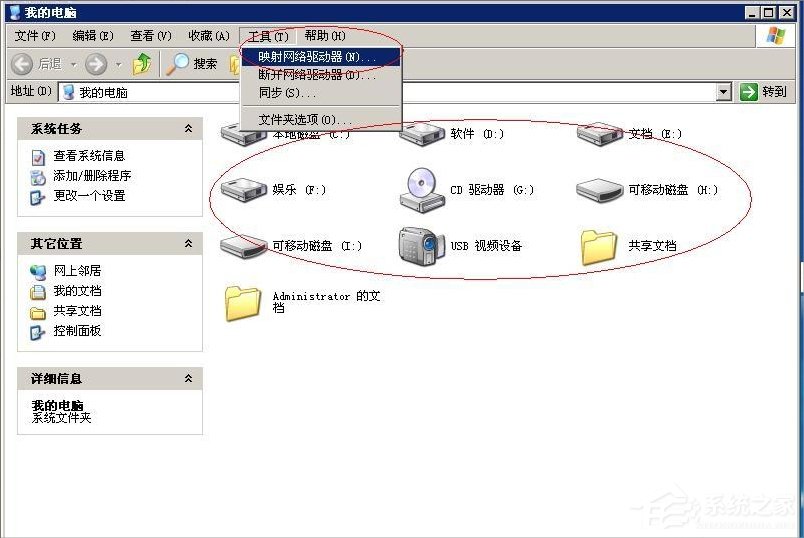The image size is (804, 538).
Task: Click the 软件 (D:) label text
Action: click(x=477, y=134)
